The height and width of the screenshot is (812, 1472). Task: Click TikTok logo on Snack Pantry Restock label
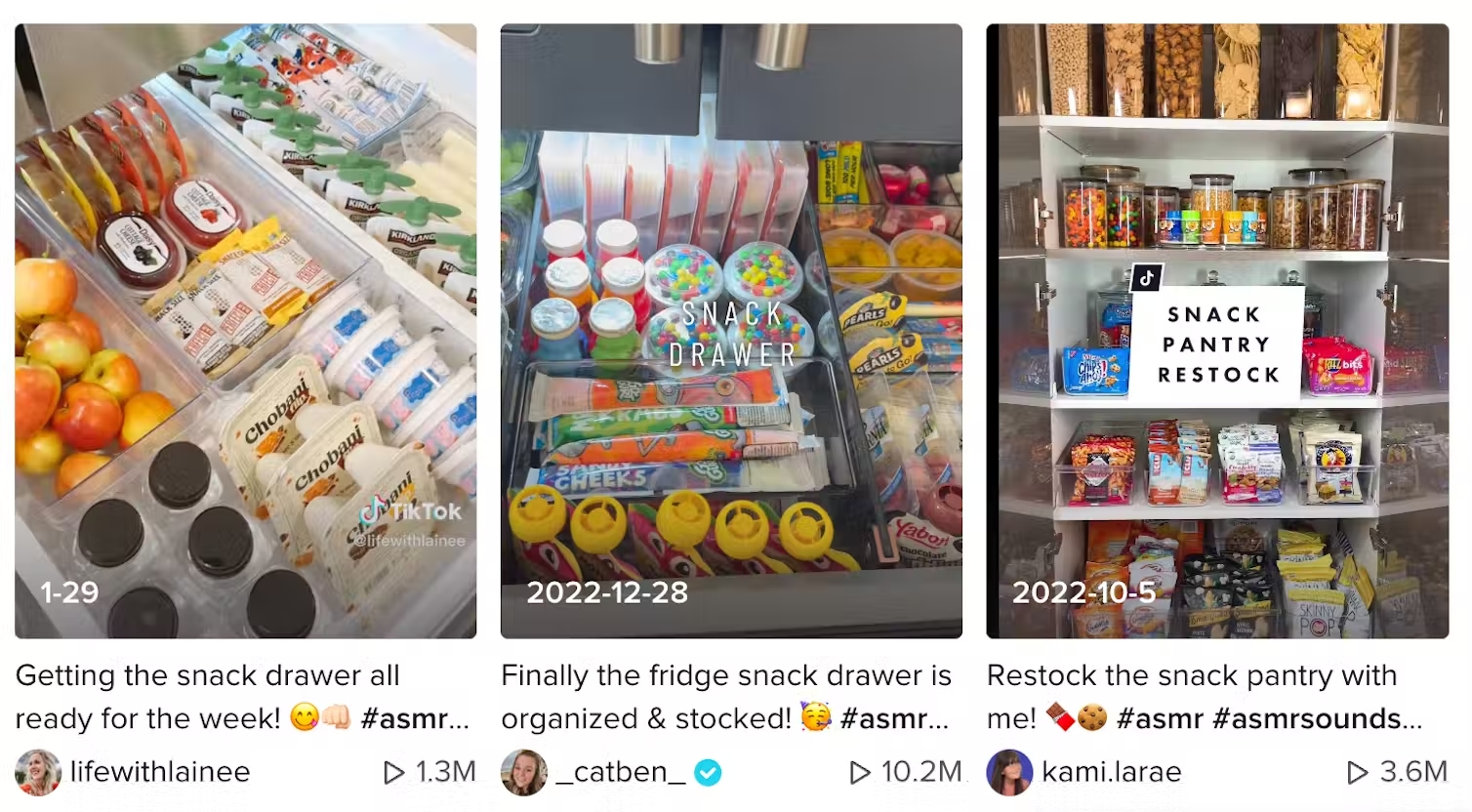(1147, 277)
